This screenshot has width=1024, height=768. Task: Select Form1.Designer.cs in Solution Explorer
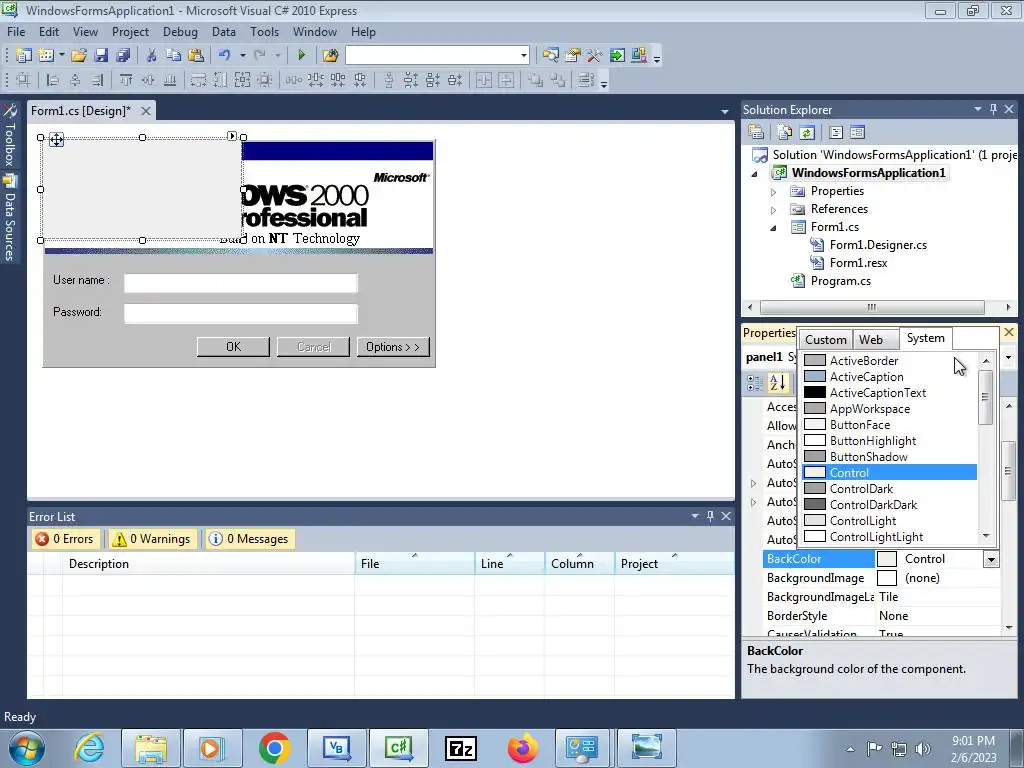click(878, 245)
